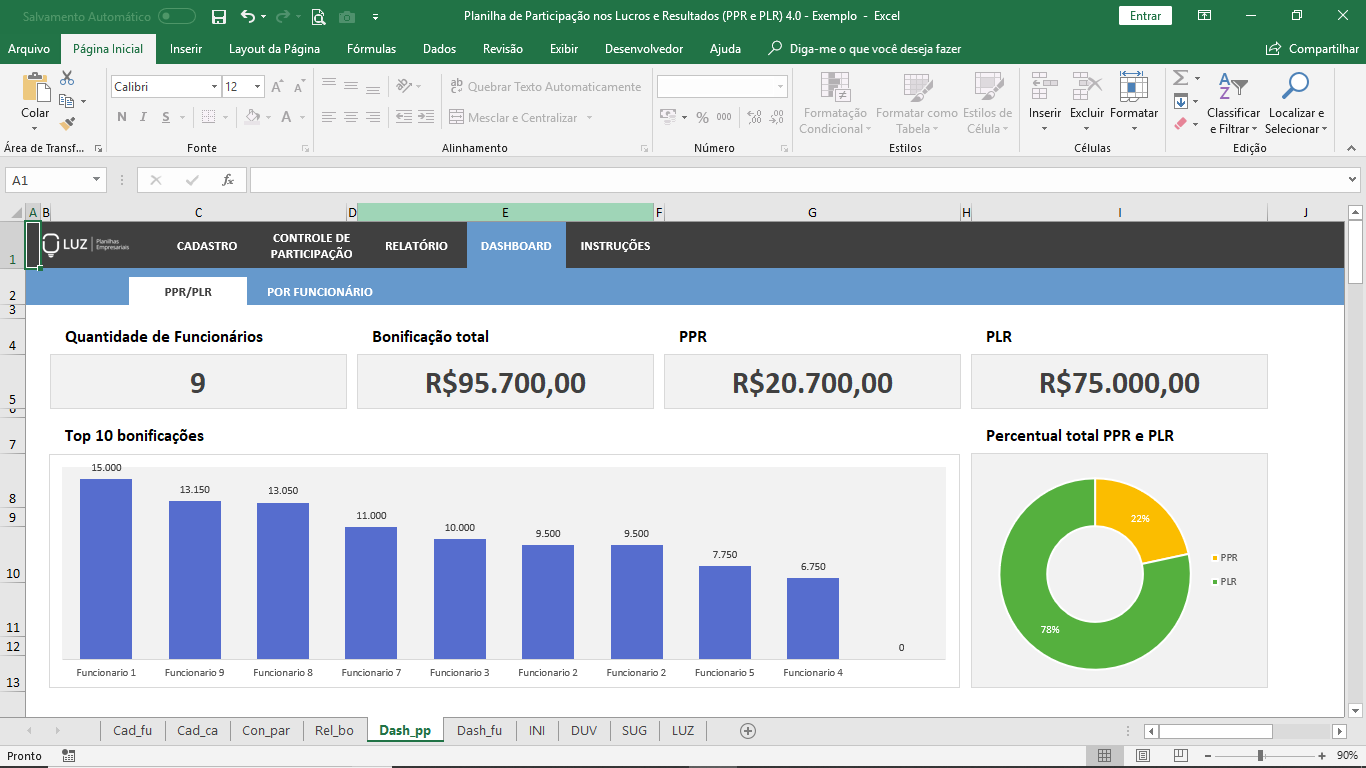Switch to Normal view in status bar
This screenshot has width=1366, height=768.
1104,755
